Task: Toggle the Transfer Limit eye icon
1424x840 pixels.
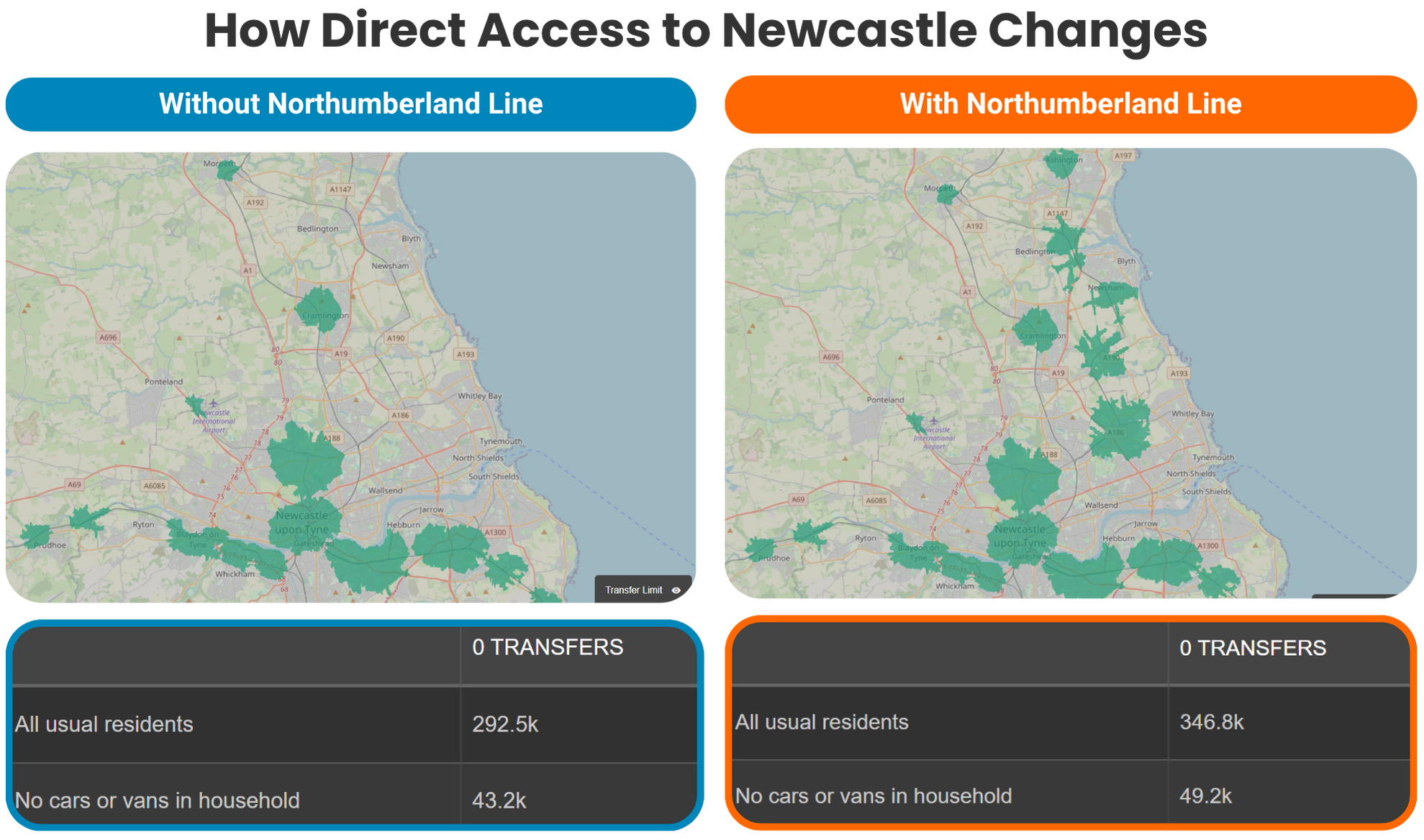Action: click(676, 590)
